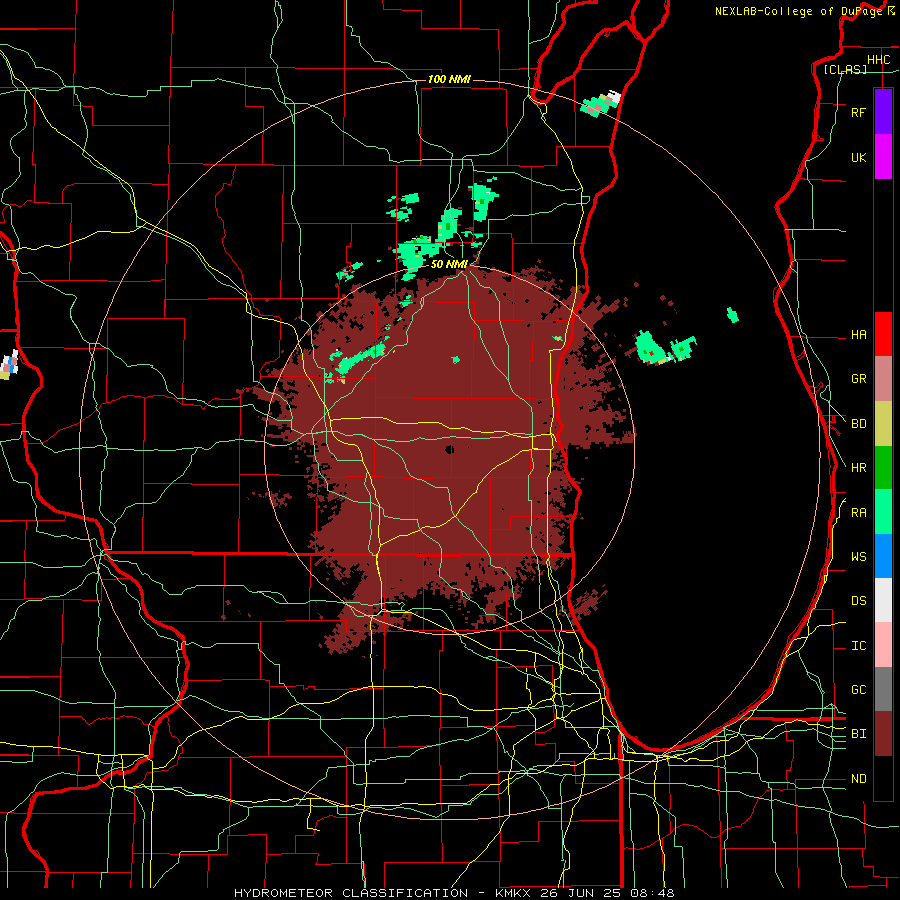Click the IC legend label
Viewport: 900px width, 900px height.
pos(858,646)
